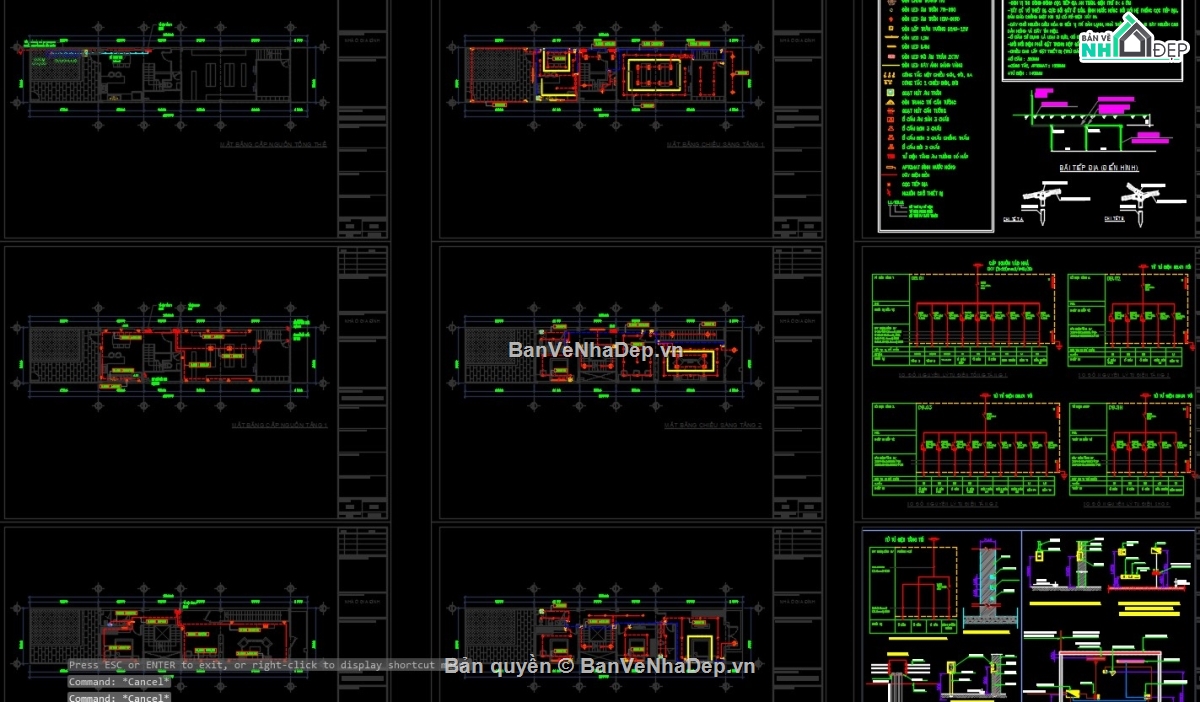Click the electrical symbol legend list
The width and height of the screenshot is (1200, 702).
click(x=917, y=110)
